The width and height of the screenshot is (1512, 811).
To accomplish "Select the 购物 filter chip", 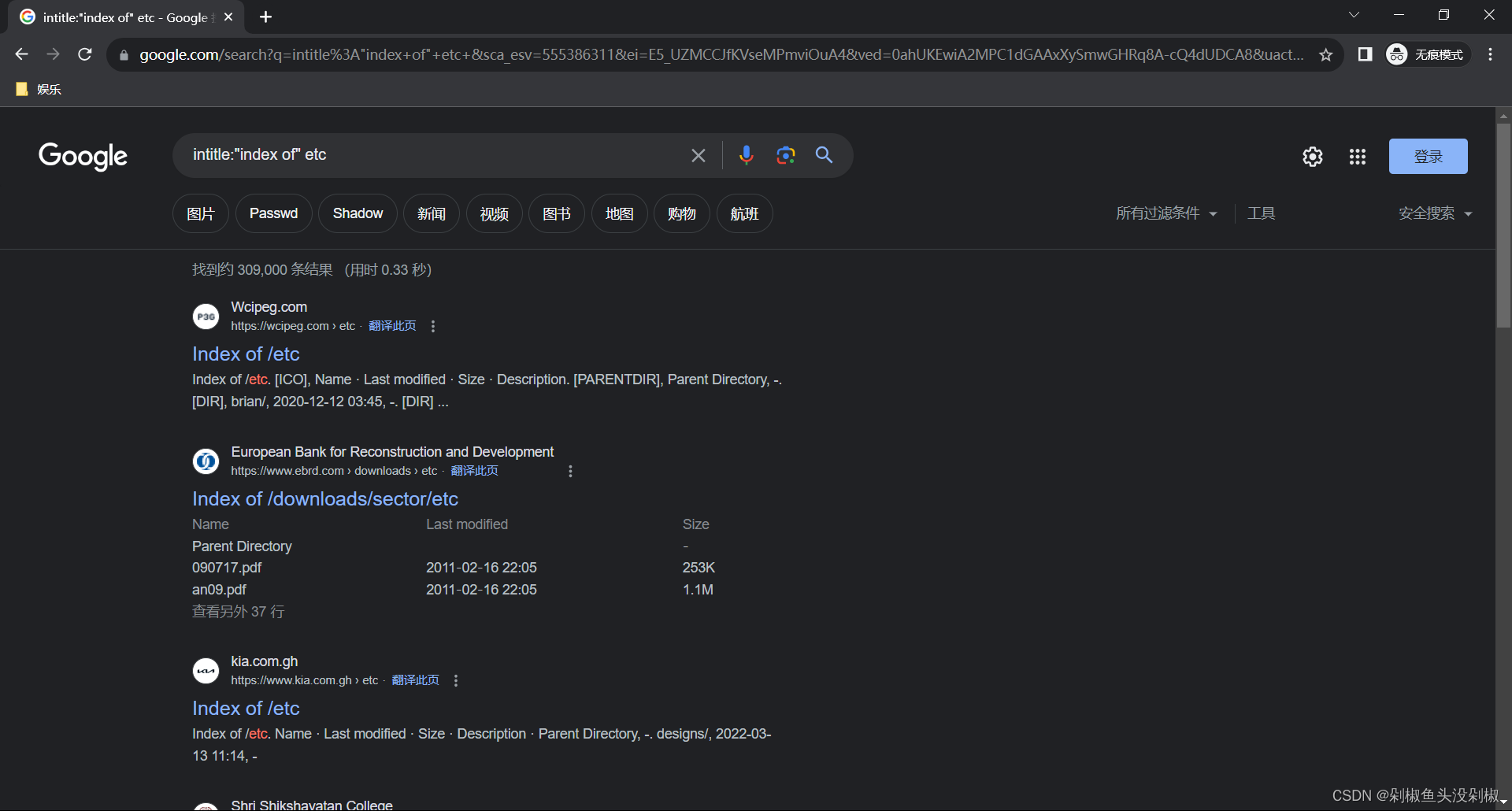I will 682,213.
